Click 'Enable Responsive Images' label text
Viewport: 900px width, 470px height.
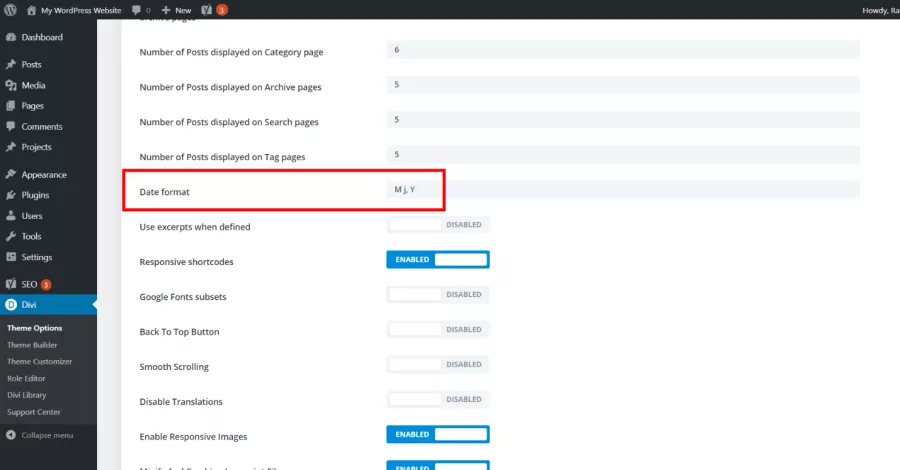pyautogui.click(x=193, y=437)
